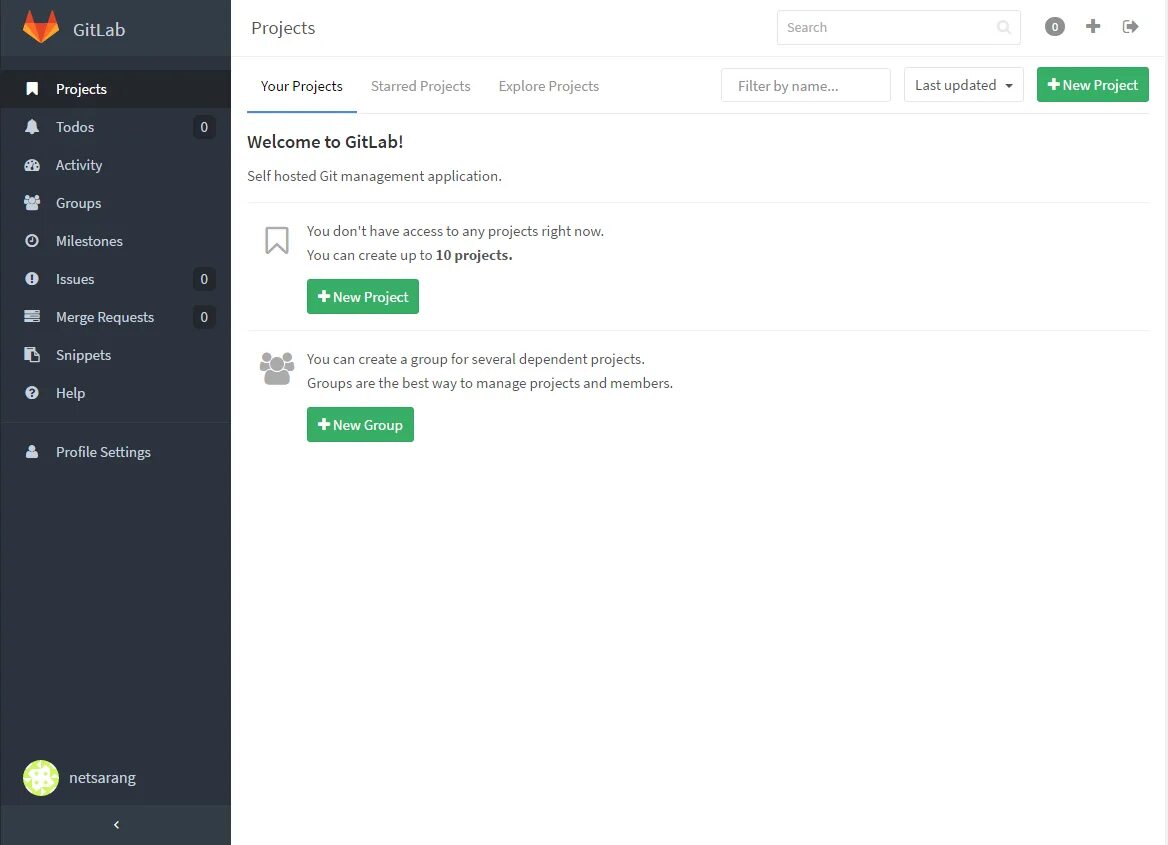
Task: Click the Merge Requests count badge in the sidebar
Action: [204, 317]
